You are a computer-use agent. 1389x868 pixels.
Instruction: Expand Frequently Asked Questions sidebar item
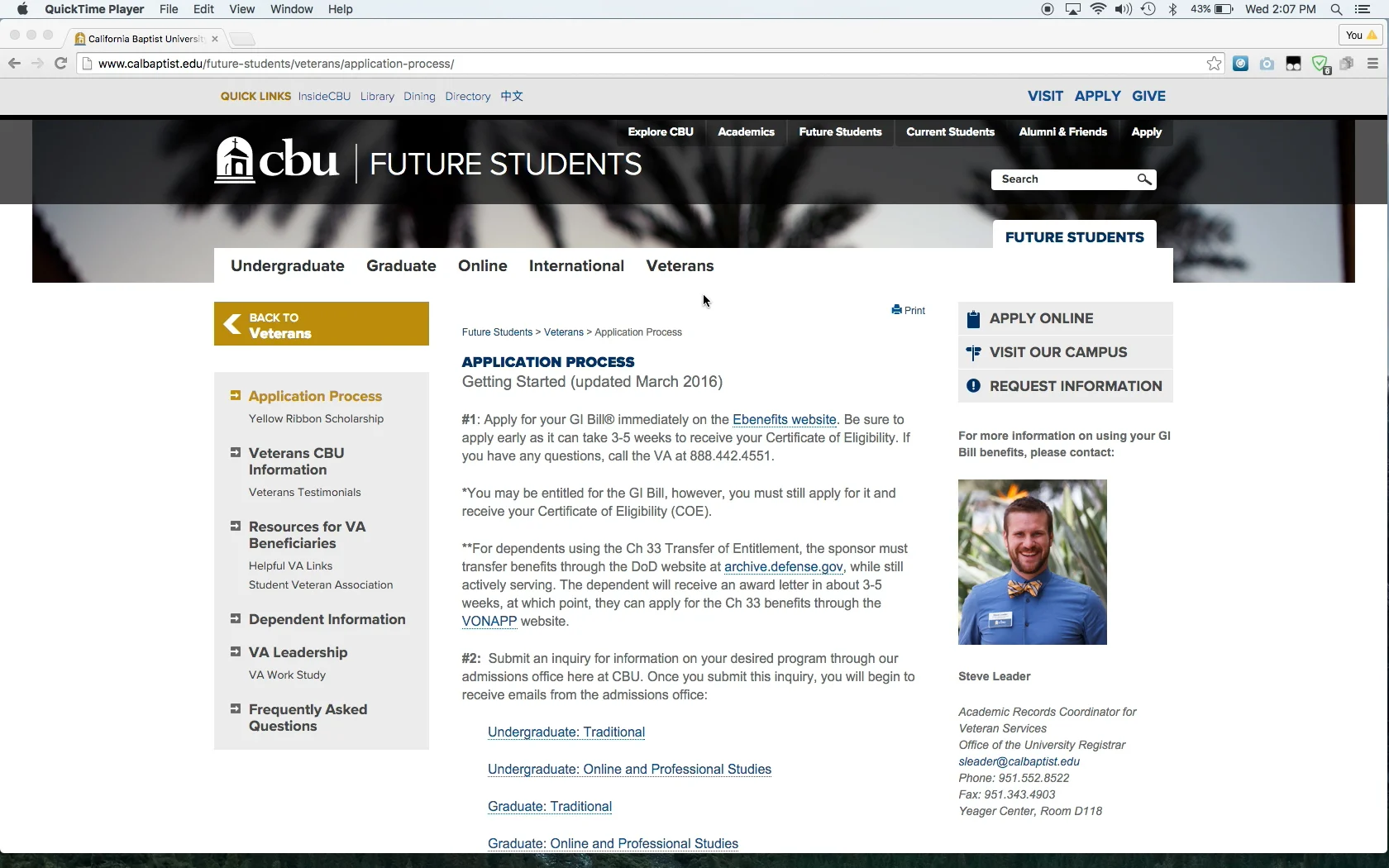[236, 709]
